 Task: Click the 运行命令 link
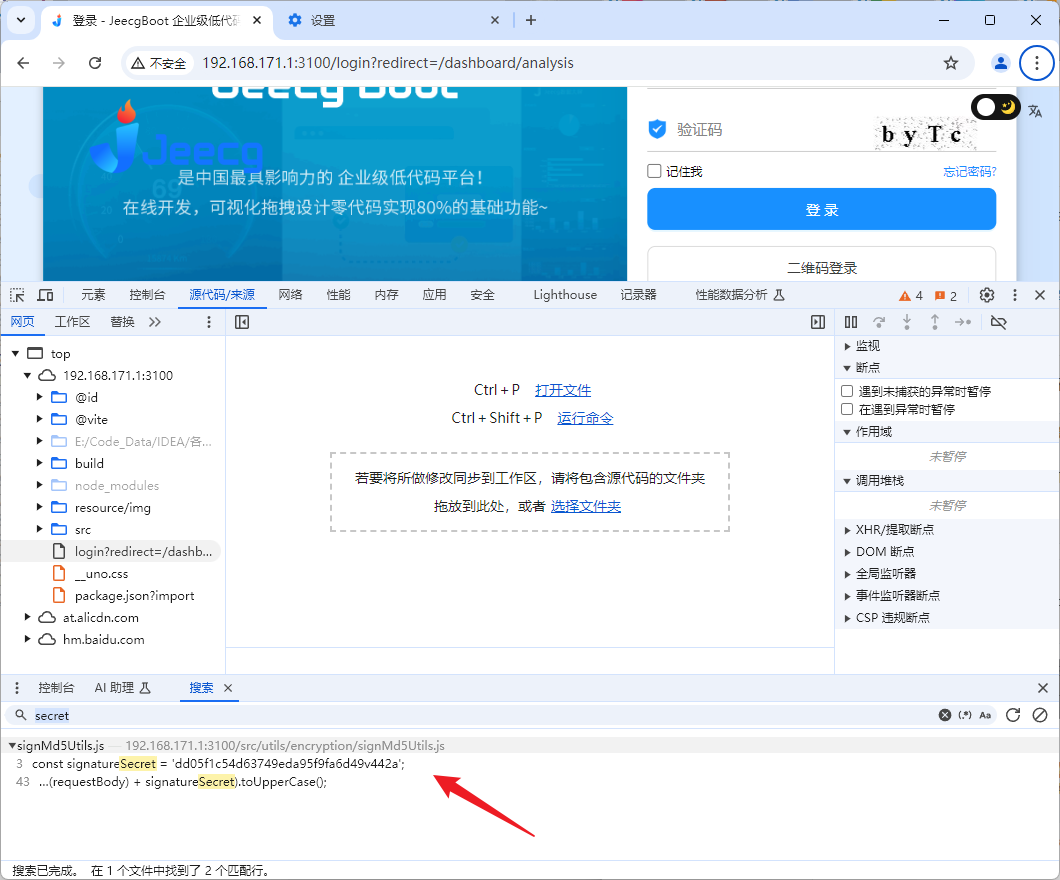click(x=585, y=418)
